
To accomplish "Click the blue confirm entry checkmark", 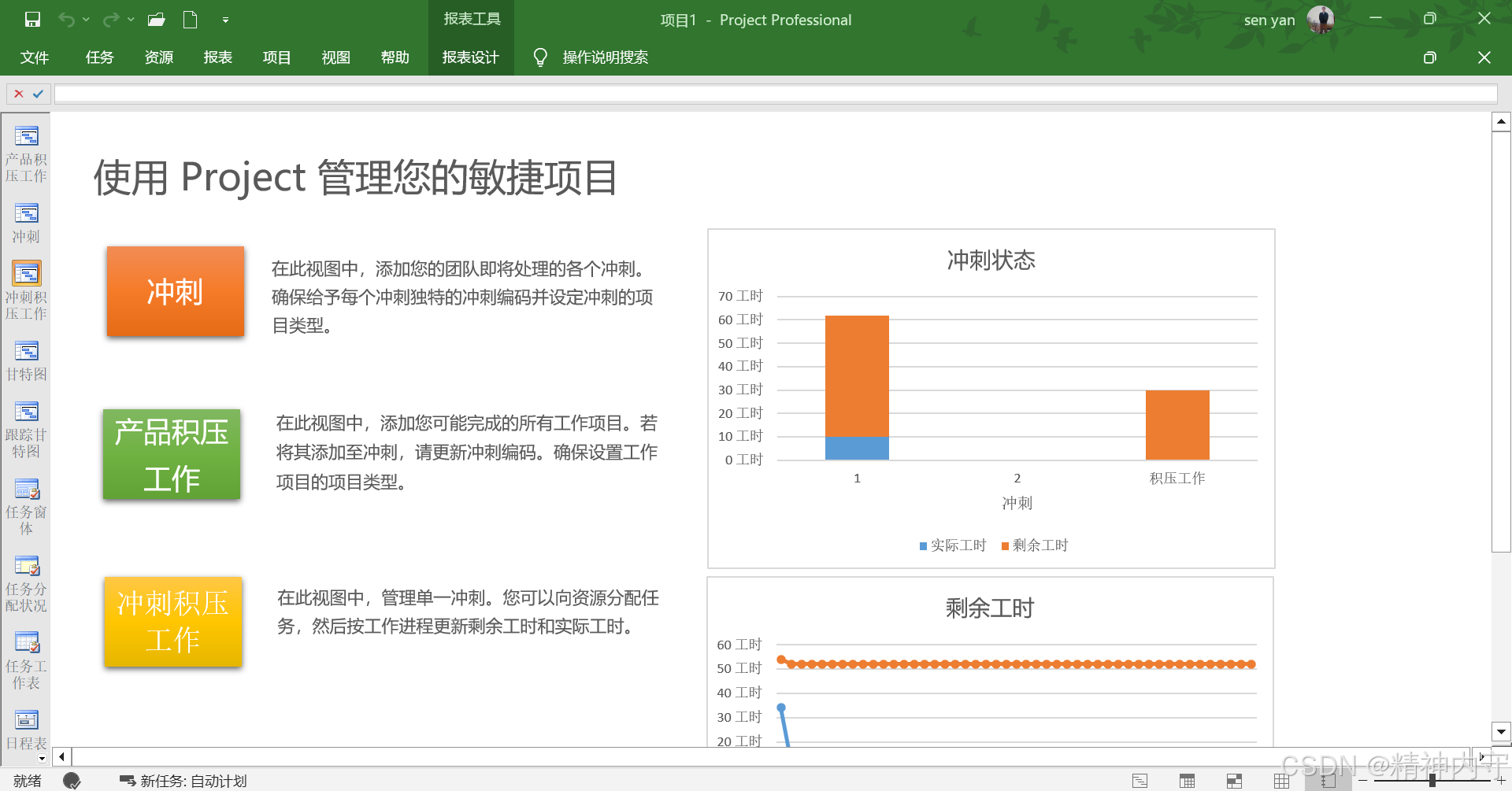I will tap(38, 94).
